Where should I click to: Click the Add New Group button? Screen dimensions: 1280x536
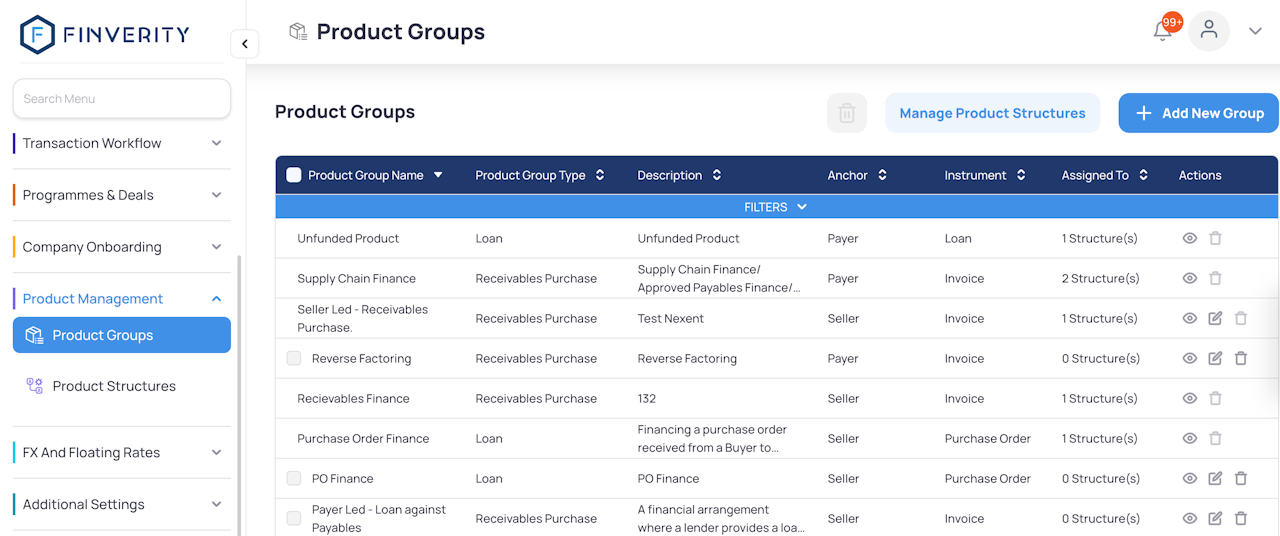[x=1198, y=113]
